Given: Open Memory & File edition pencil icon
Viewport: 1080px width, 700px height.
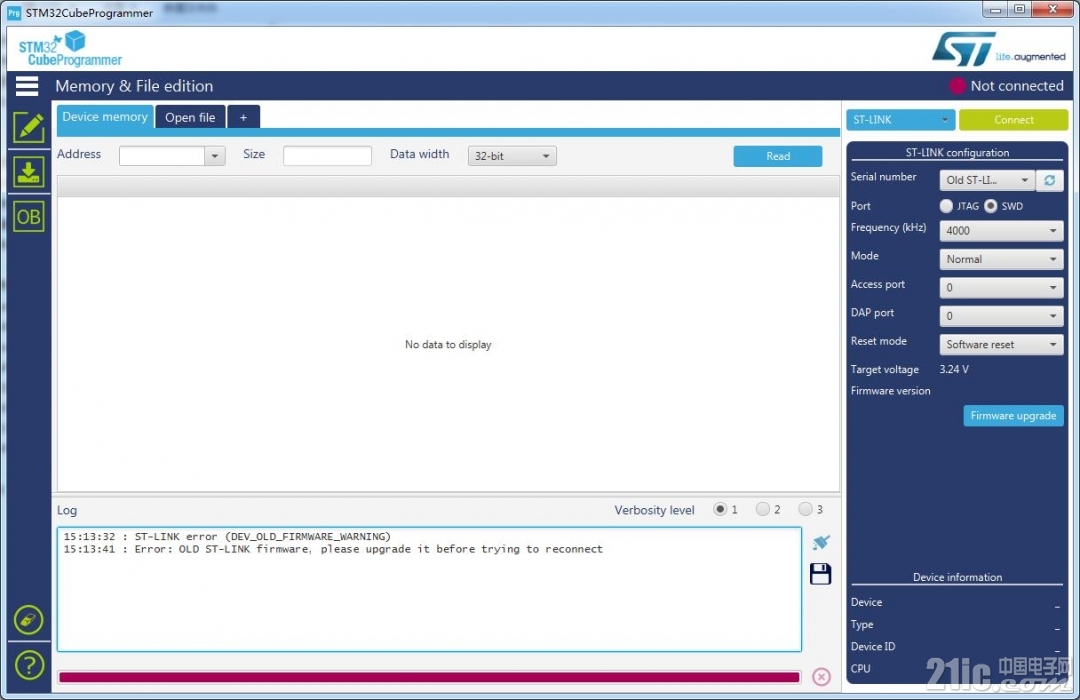Looking at the screenshot, I should (28, 127).
